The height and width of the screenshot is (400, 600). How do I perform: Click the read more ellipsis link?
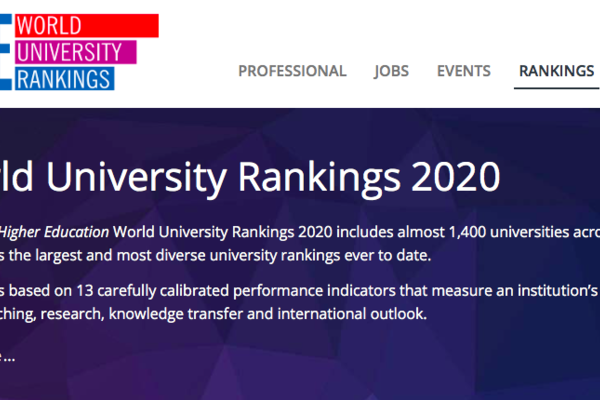[x=7, y=358]
